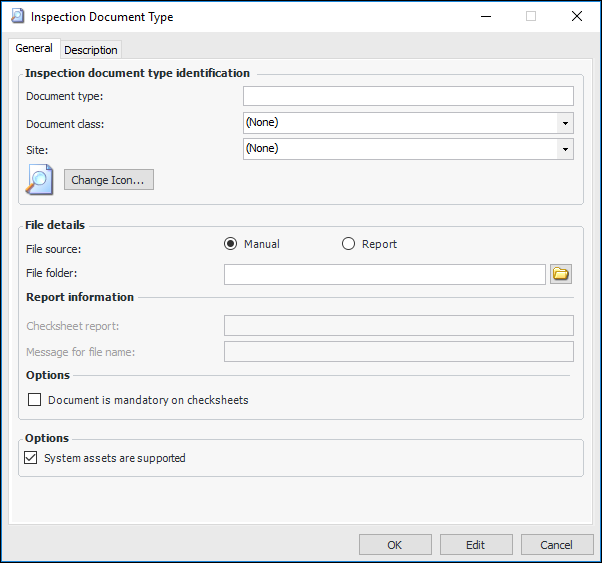
Task: Click the Inspection Document Type title bar icon
Action: [17, 17]
